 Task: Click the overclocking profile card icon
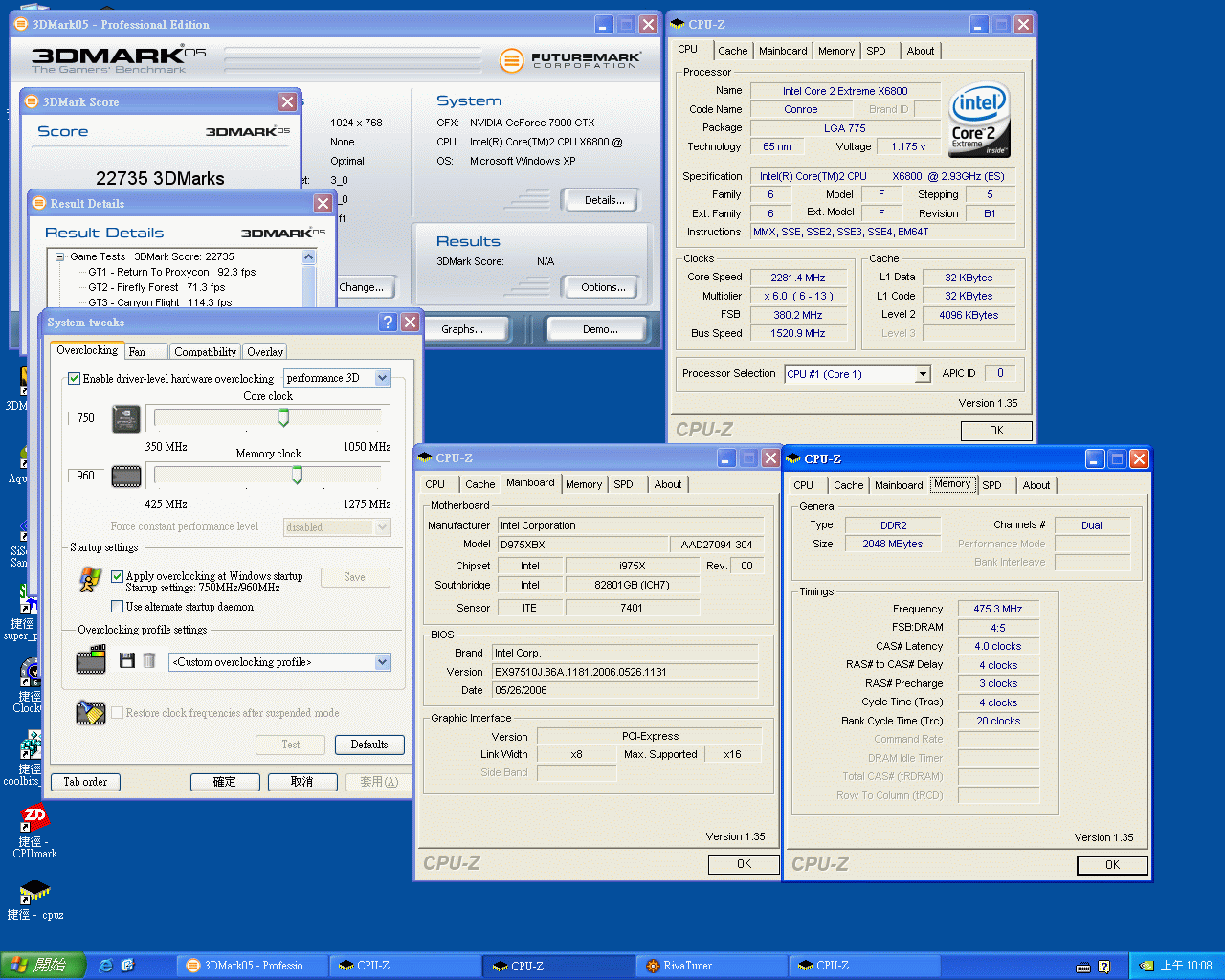pyautogui.click(x=91, y=660)
